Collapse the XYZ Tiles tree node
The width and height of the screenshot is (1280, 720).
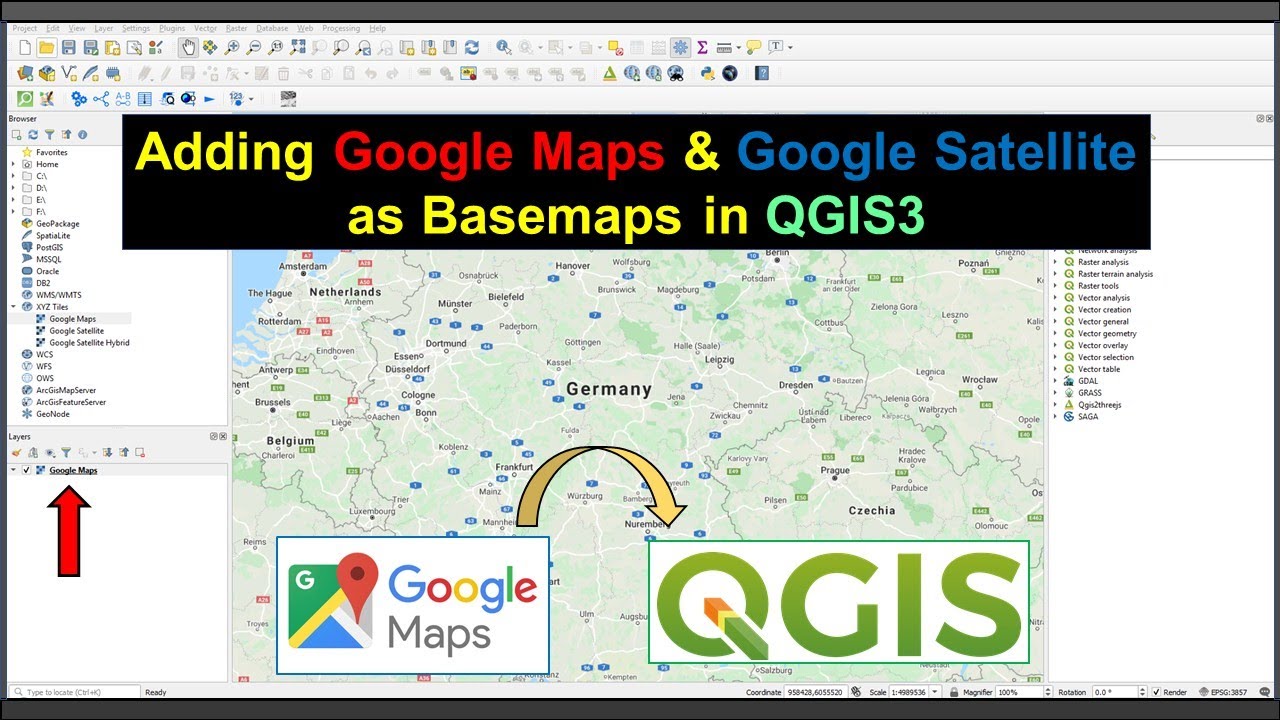[x=14, y=307]
